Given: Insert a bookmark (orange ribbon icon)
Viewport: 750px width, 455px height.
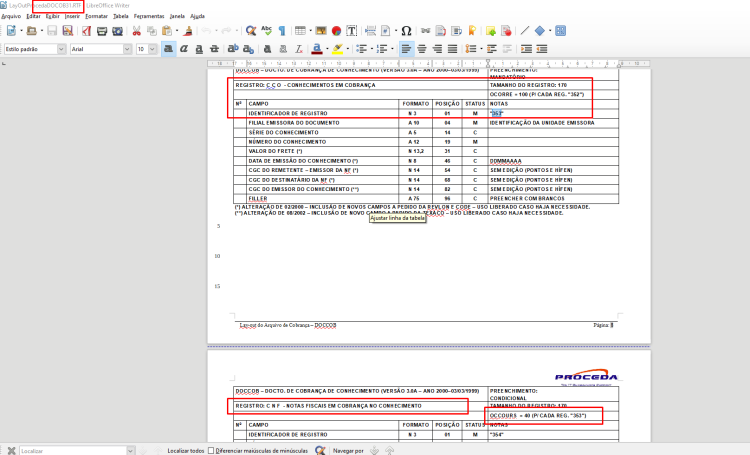Looking at the screenshot, I should click(x=472, y=31).
